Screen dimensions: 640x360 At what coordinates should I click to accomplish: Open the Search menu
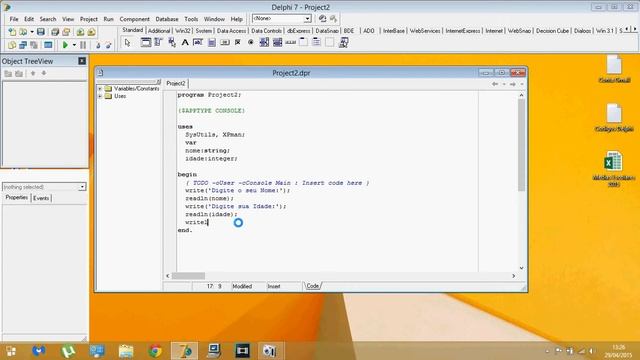click(x=48, y=19)
